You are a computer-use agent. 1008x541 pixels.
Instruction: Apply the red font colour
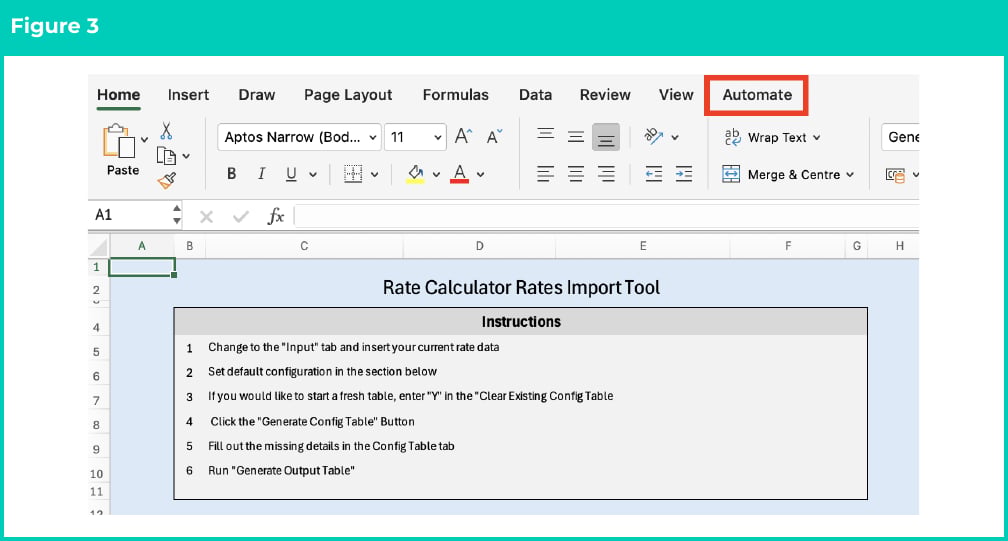coord(459,173)
